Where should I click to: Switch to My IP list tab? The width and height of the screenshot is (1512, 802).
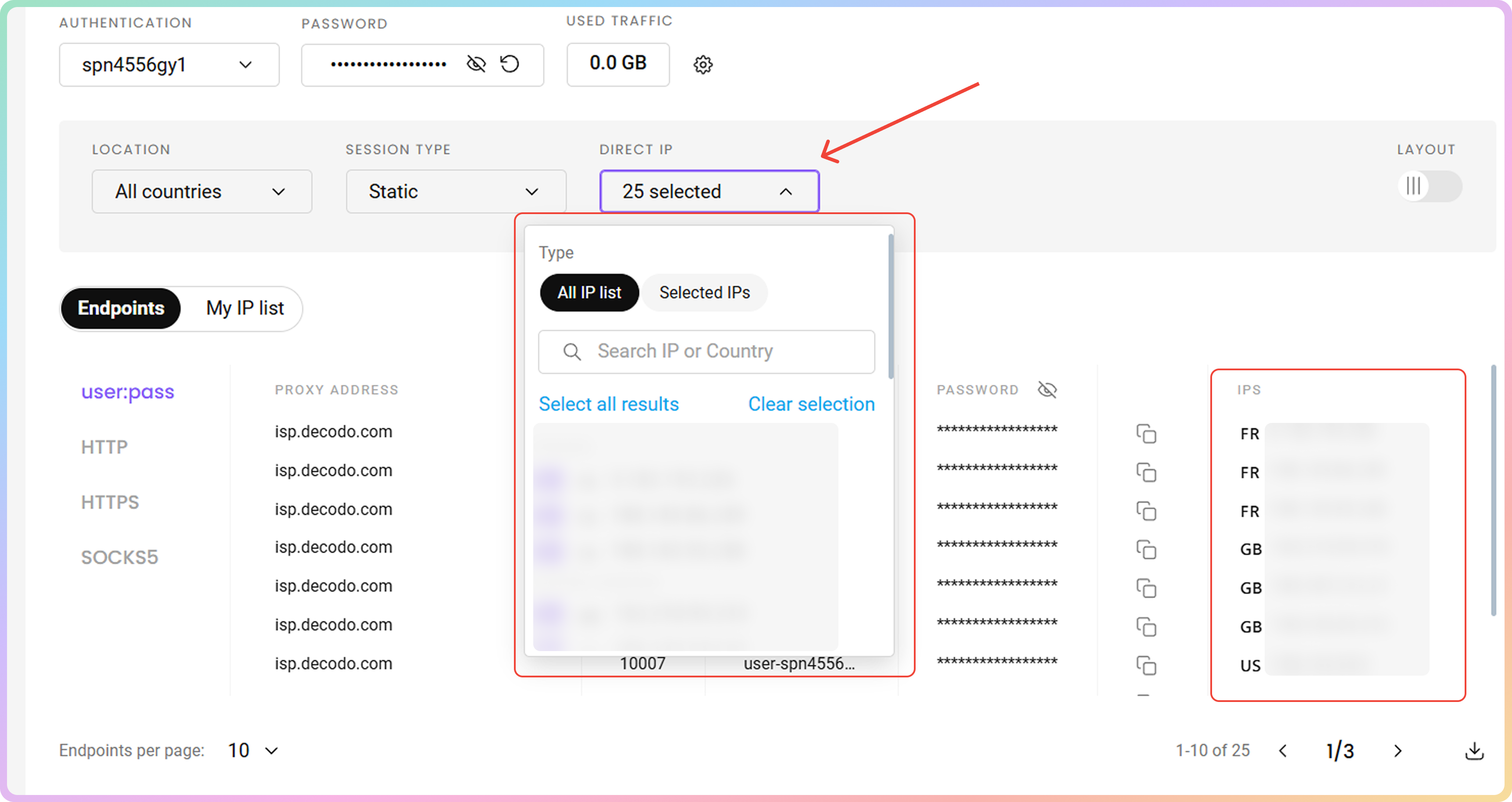[x=245, y=308]
